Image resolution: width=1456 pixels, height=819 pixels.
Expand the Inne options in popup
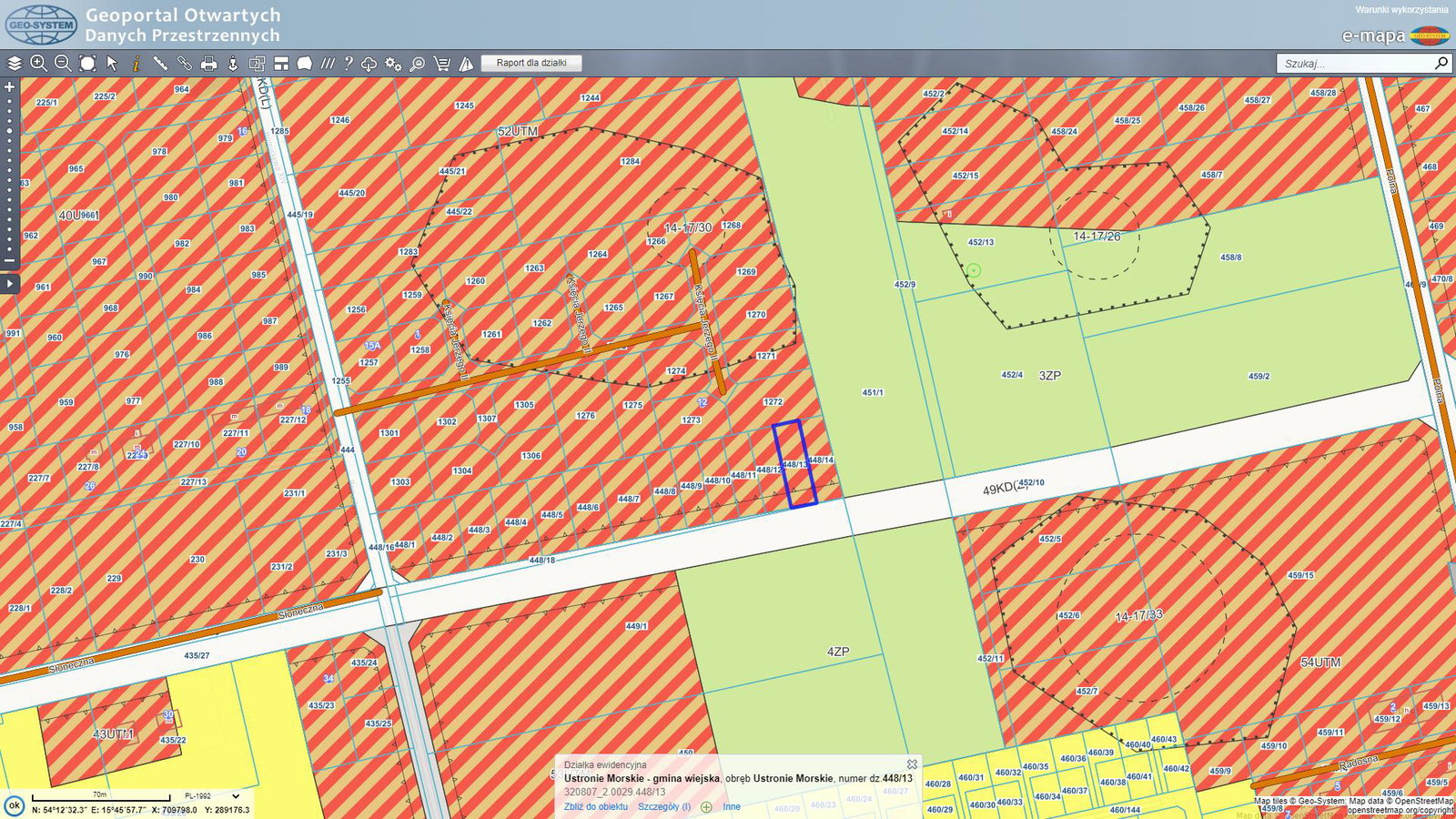pos(731,806)
